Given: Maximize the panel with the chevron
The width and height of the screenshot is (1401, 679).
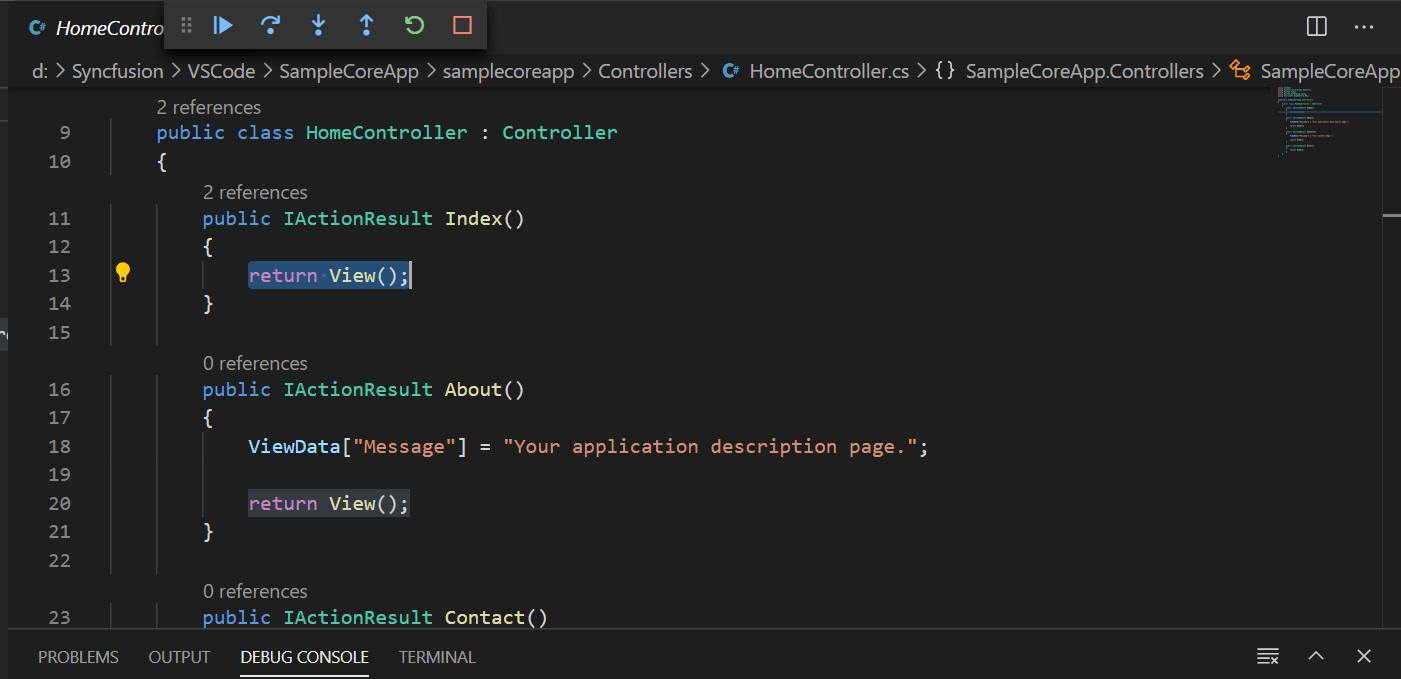Looking at the screenshot, I should coord(1315,656).
